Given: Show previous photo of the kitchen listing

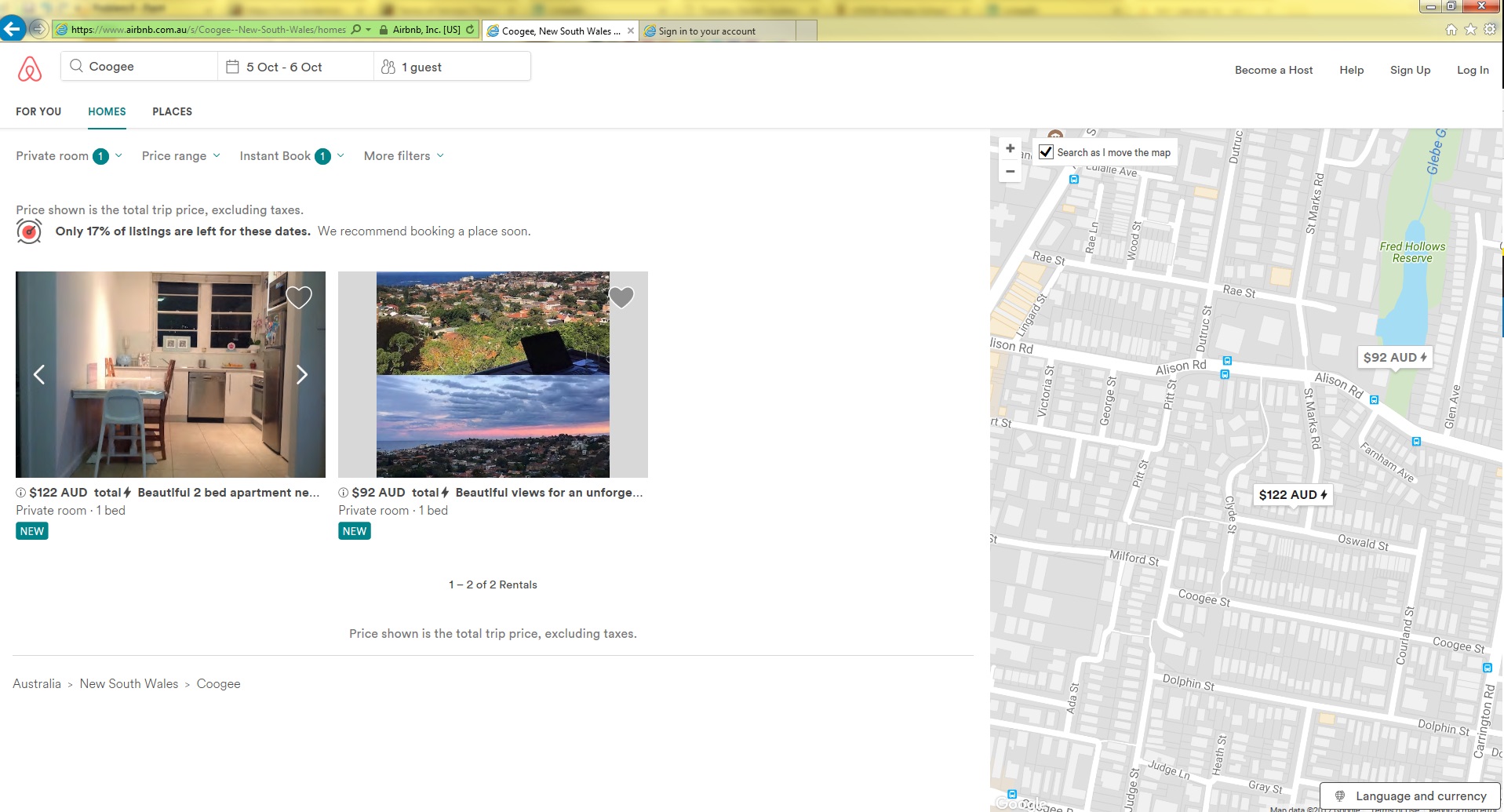Looking at the screenshot, I should click(x=39, y=375).
